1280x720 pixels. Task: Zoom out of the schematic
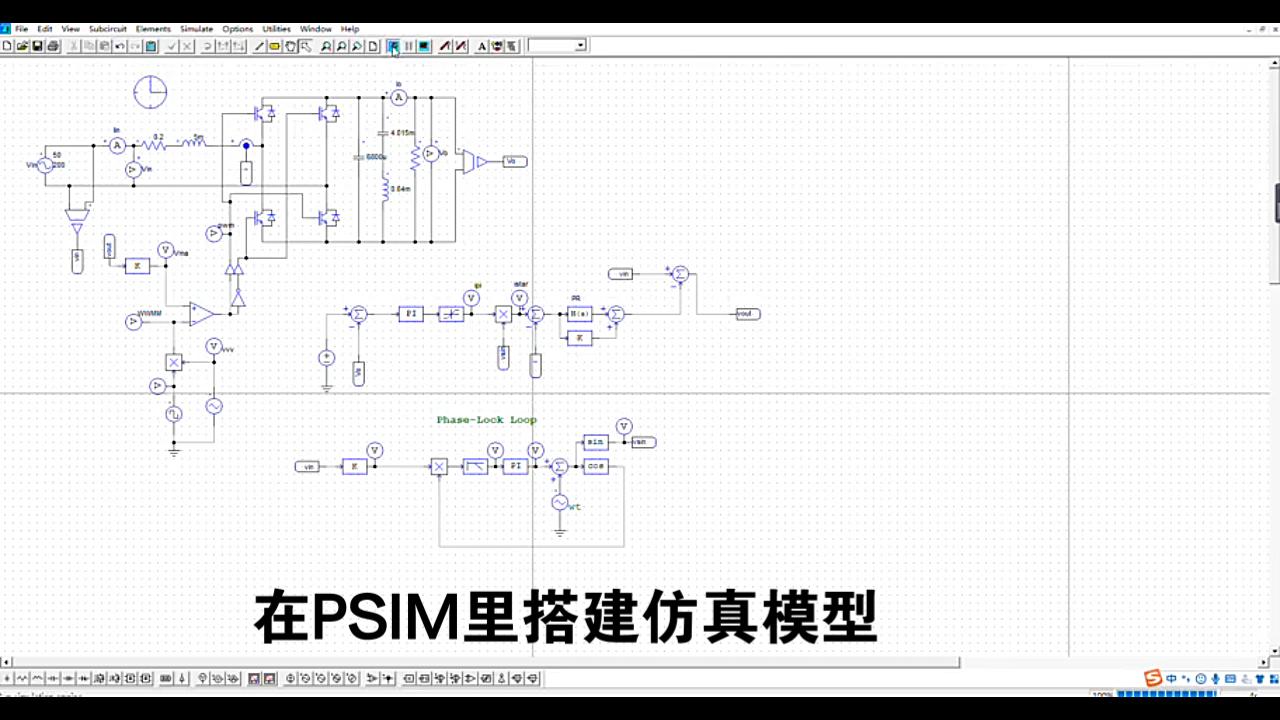342,46
